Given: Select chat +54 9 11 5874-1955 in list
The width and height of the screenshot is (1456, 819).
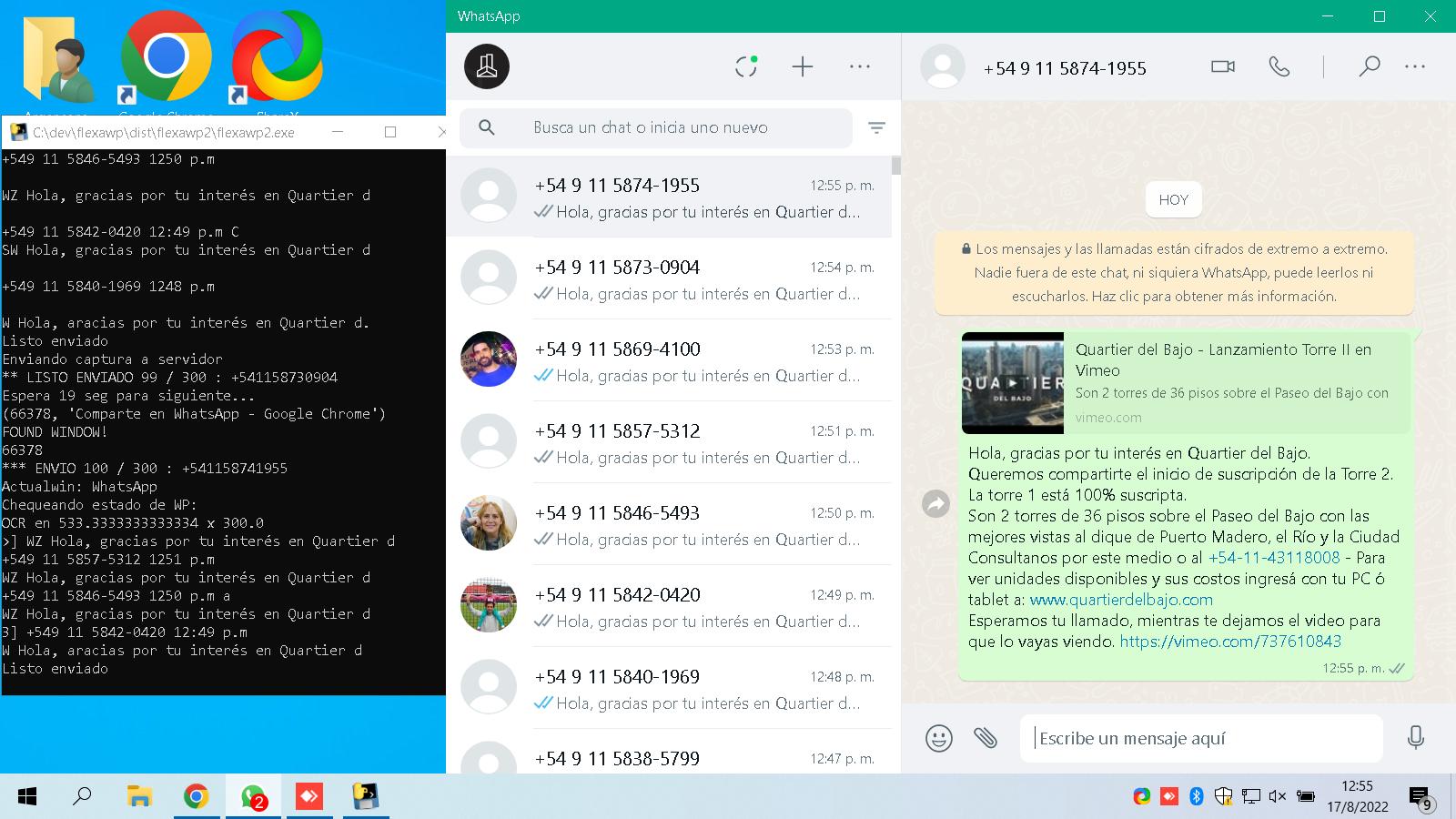Looking at the screenshot, I should pyautogui.click(x=669, y=197).
